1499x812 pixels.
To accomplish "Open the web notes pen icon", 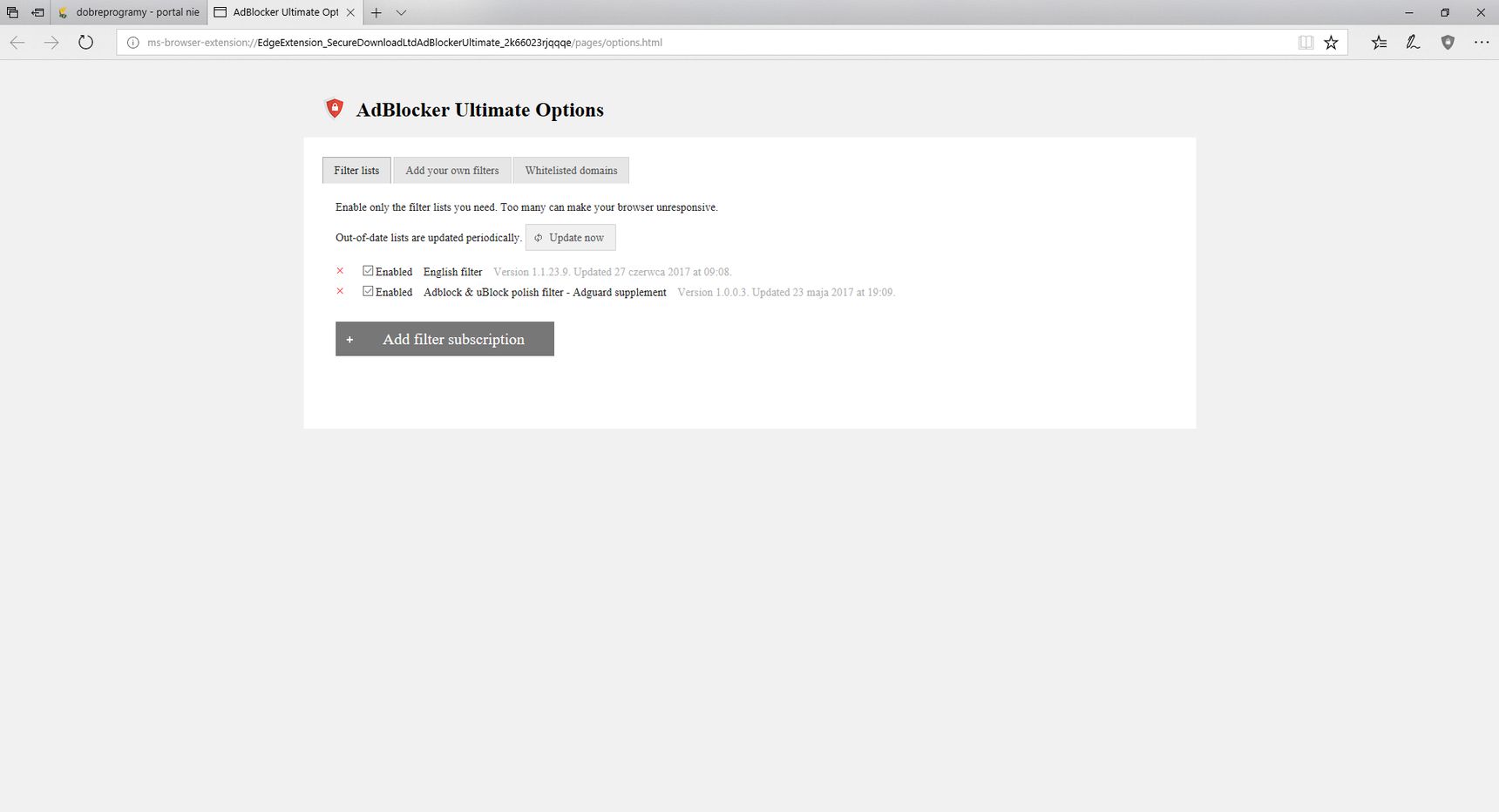I will point(1413,42).
